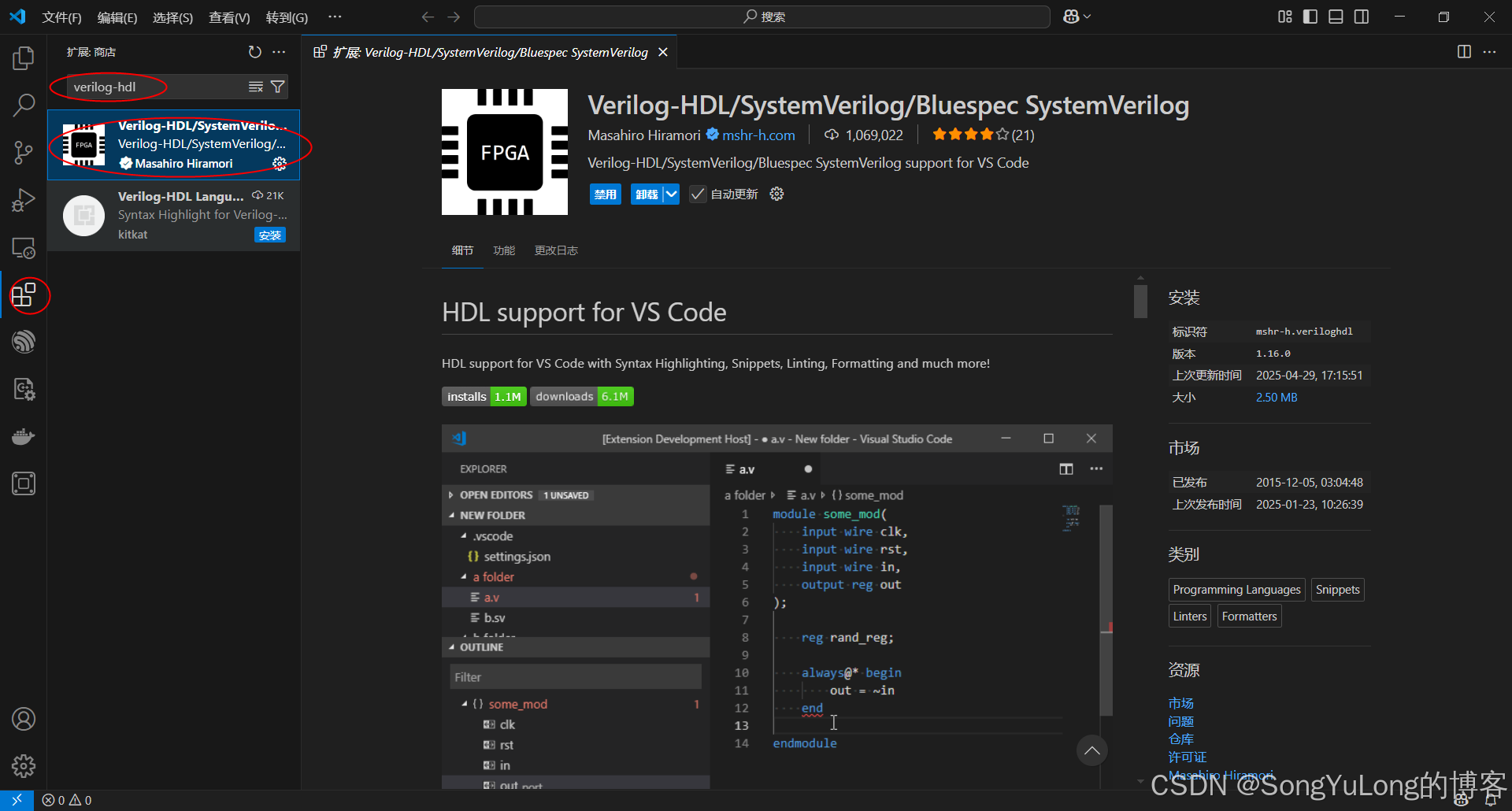Open the Copilot dropdown chevron

tap(1088, 17)
